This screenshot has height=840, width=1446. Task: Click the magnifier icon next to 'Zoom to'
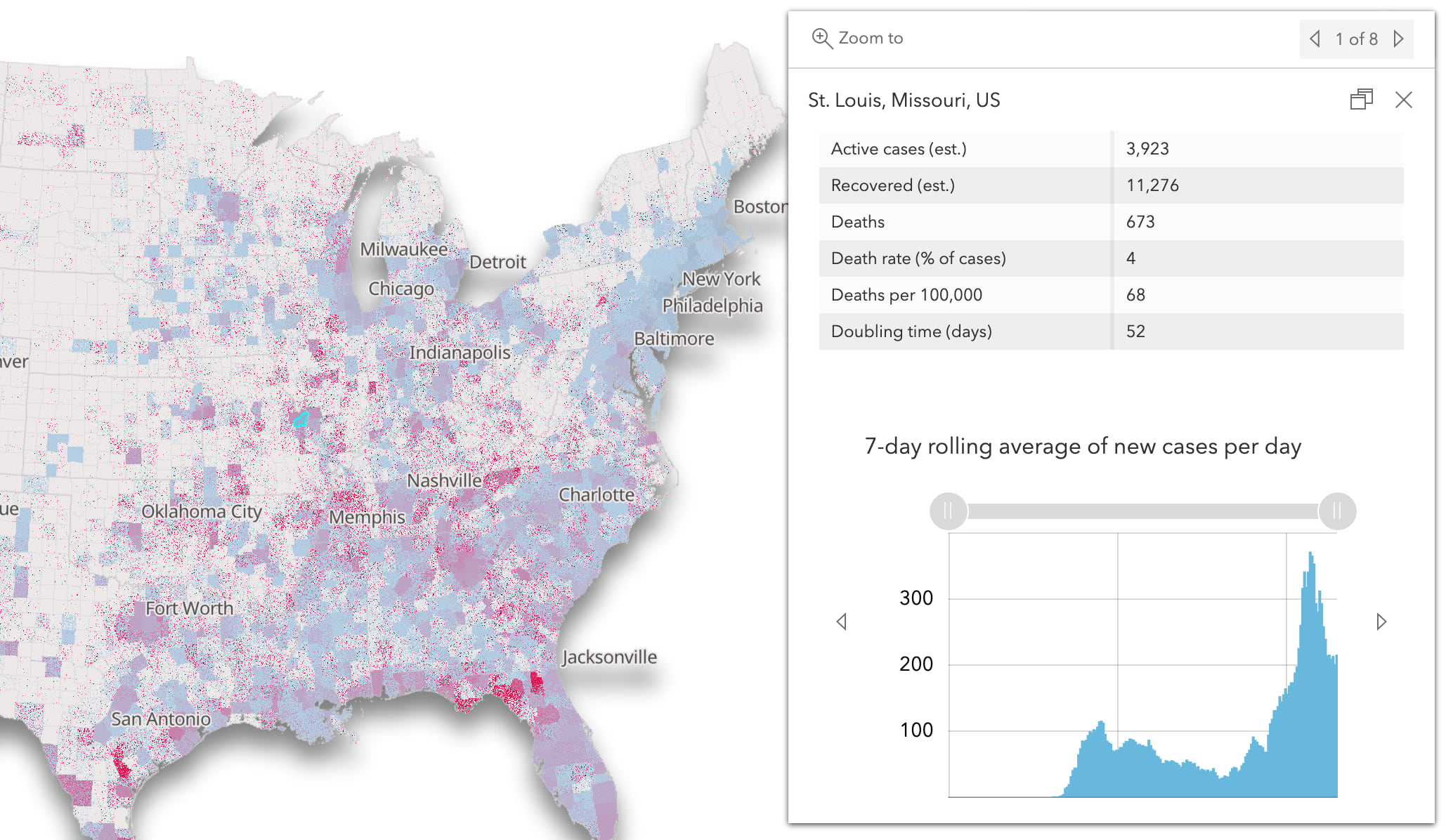[x=822, y=38]
